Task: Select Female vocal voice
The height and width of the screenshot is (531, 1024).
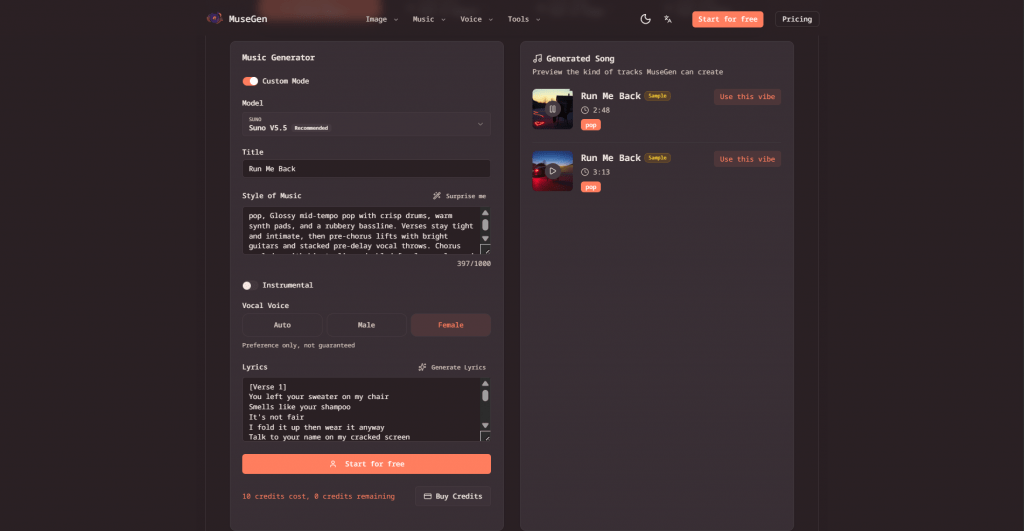Action: click(451, 325)
